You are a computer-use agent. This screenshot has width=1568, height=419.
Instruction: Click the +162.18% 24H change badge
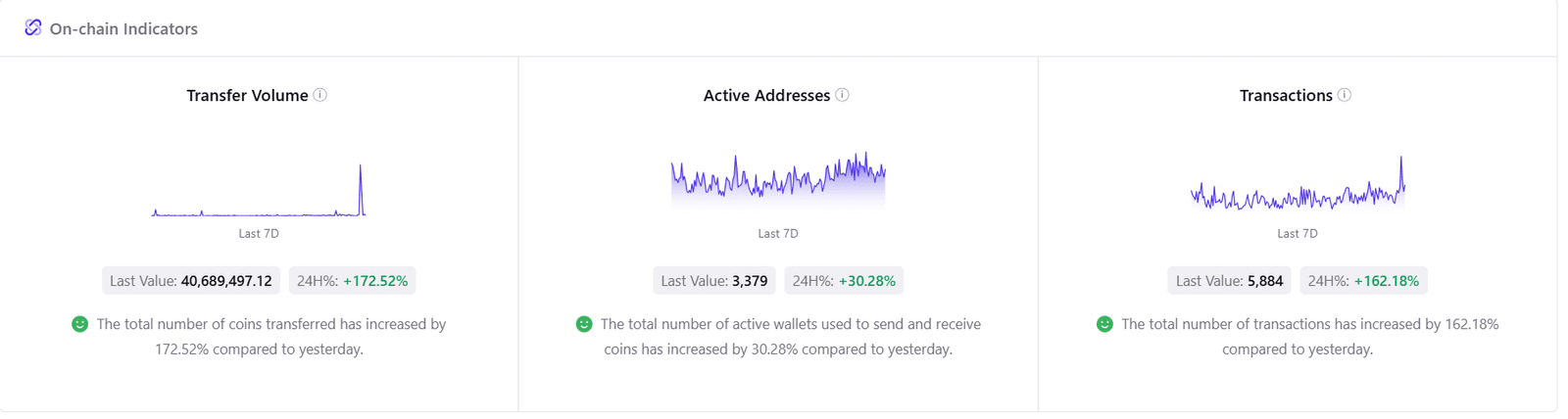pos(1363,281)
